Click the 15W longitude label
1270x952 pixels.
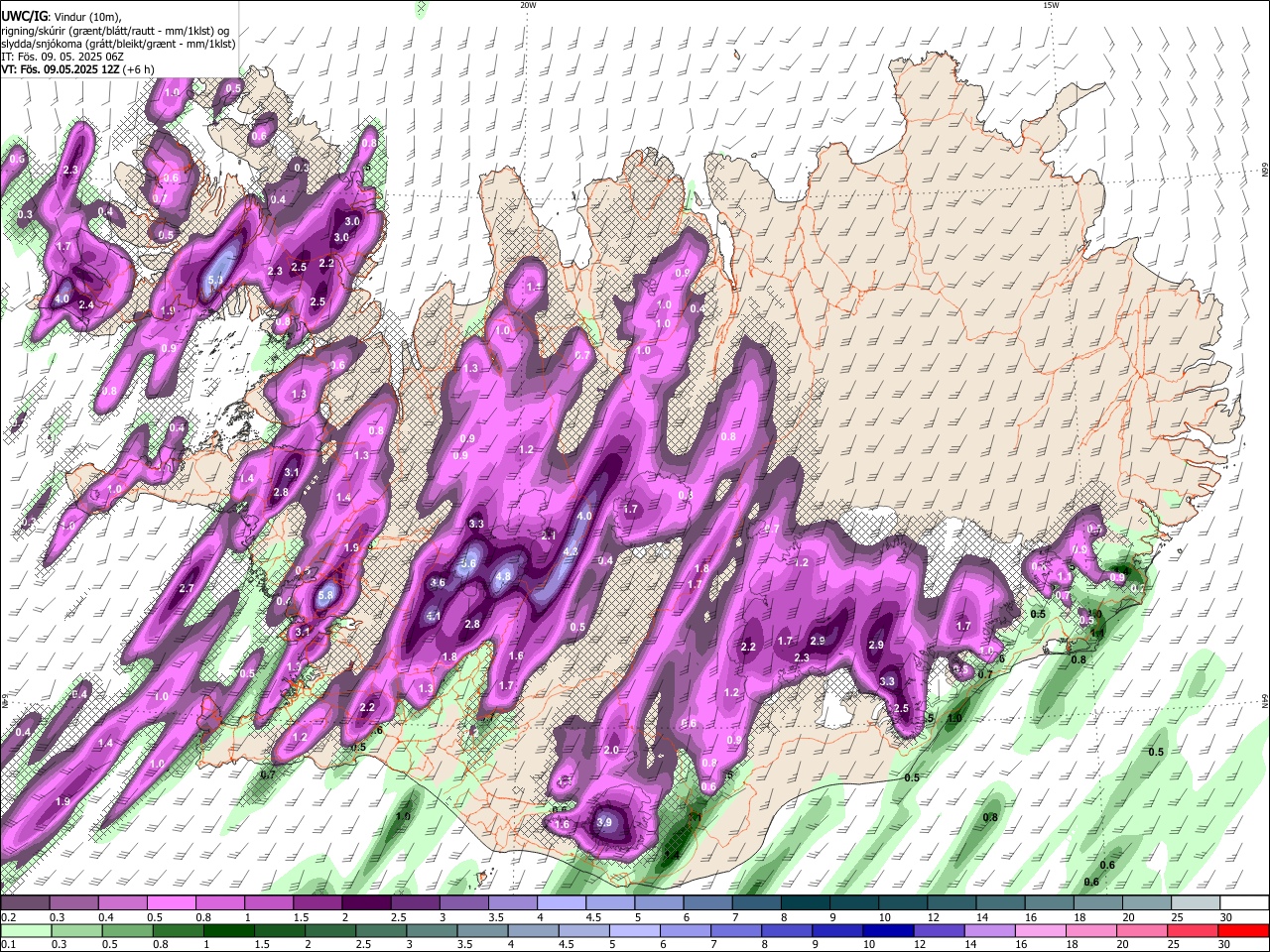pos(1052,5)
